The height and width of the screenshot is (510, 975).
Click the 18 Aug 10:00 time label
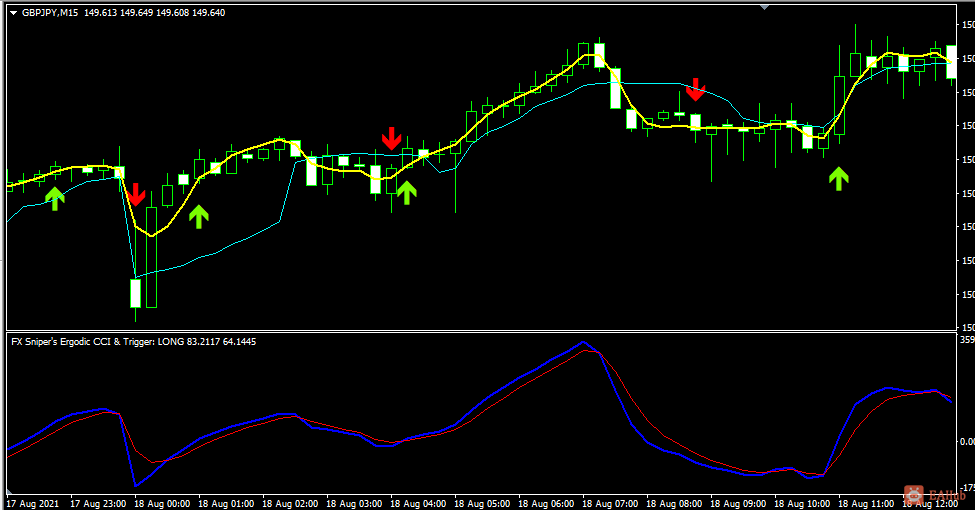pos(803,503)
